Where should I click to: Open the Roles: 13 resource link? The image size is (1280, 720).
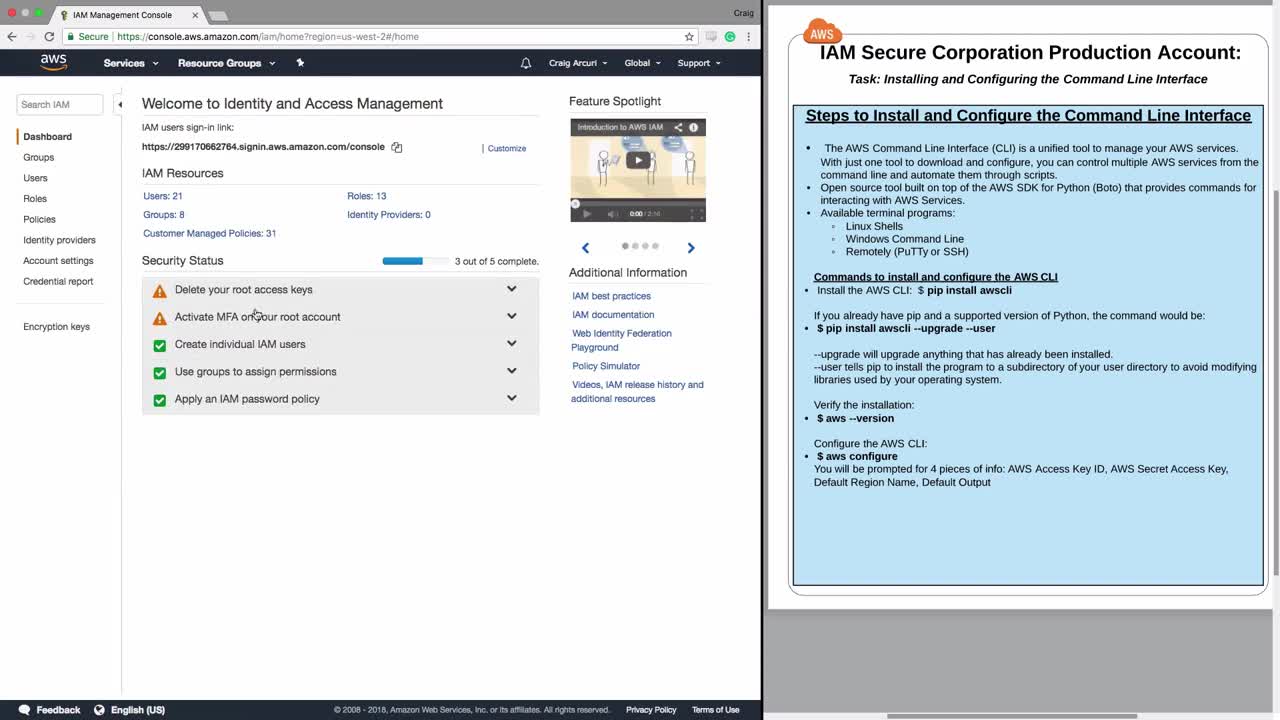pos(367,196)
